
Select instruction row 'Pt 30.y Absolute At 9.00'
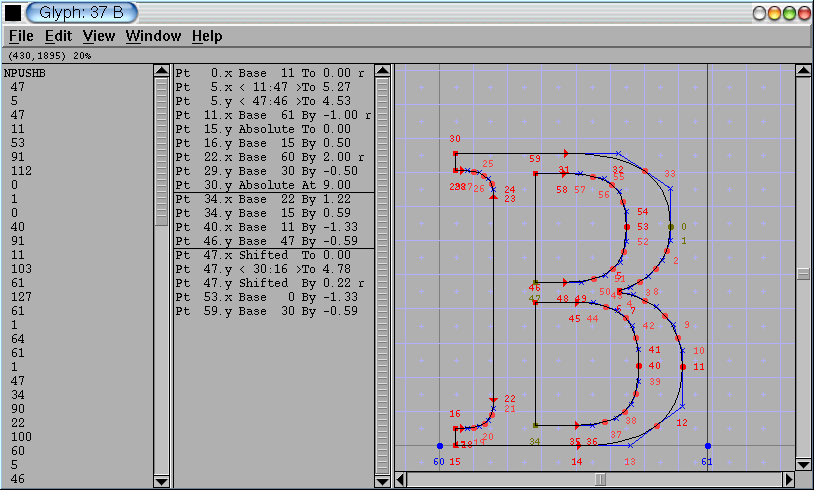click(x=270, y=185)
